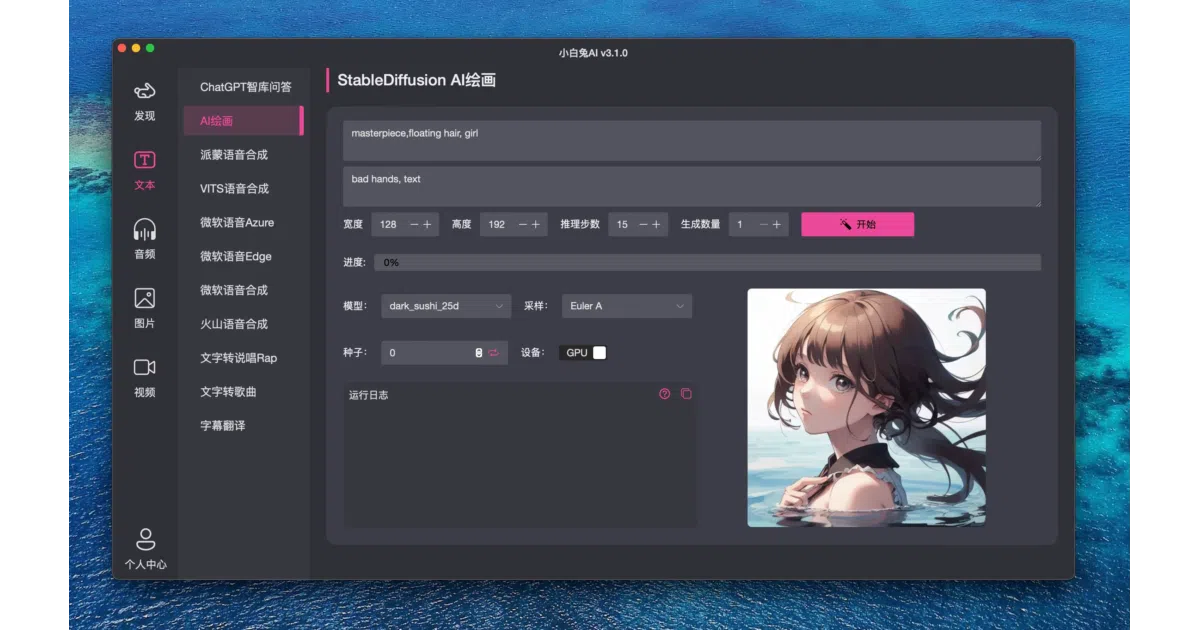Click the 宽度 label
The width and height of the screenshot is (1200, 630).
click(353, 225)
